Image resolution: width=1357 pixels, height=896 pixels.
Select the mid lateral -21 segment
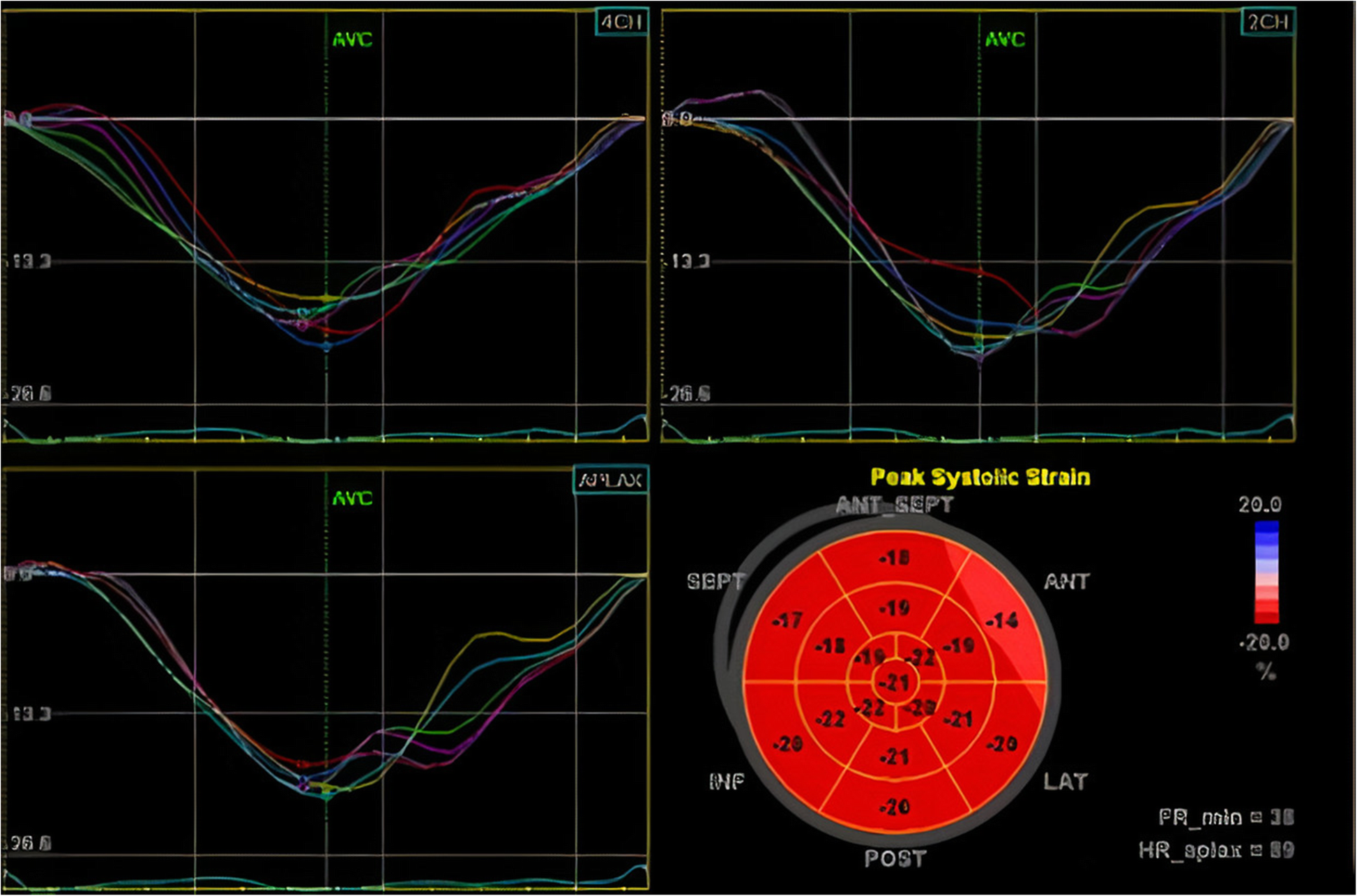pyautogui.click(x=959, y=718)
